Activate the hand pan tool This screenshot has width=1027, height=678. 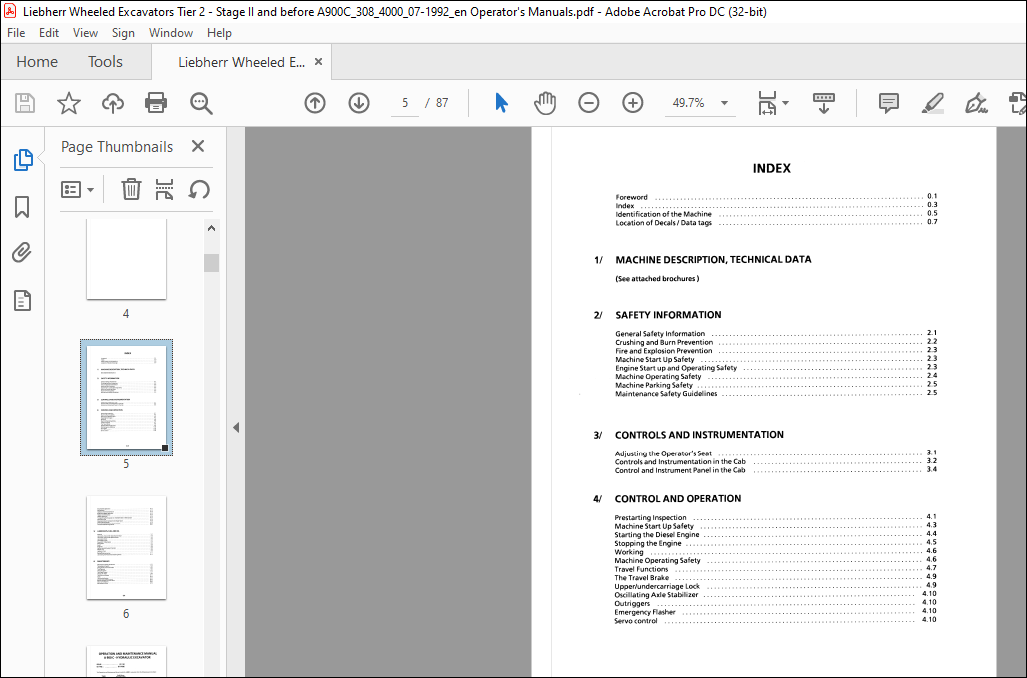545,103
